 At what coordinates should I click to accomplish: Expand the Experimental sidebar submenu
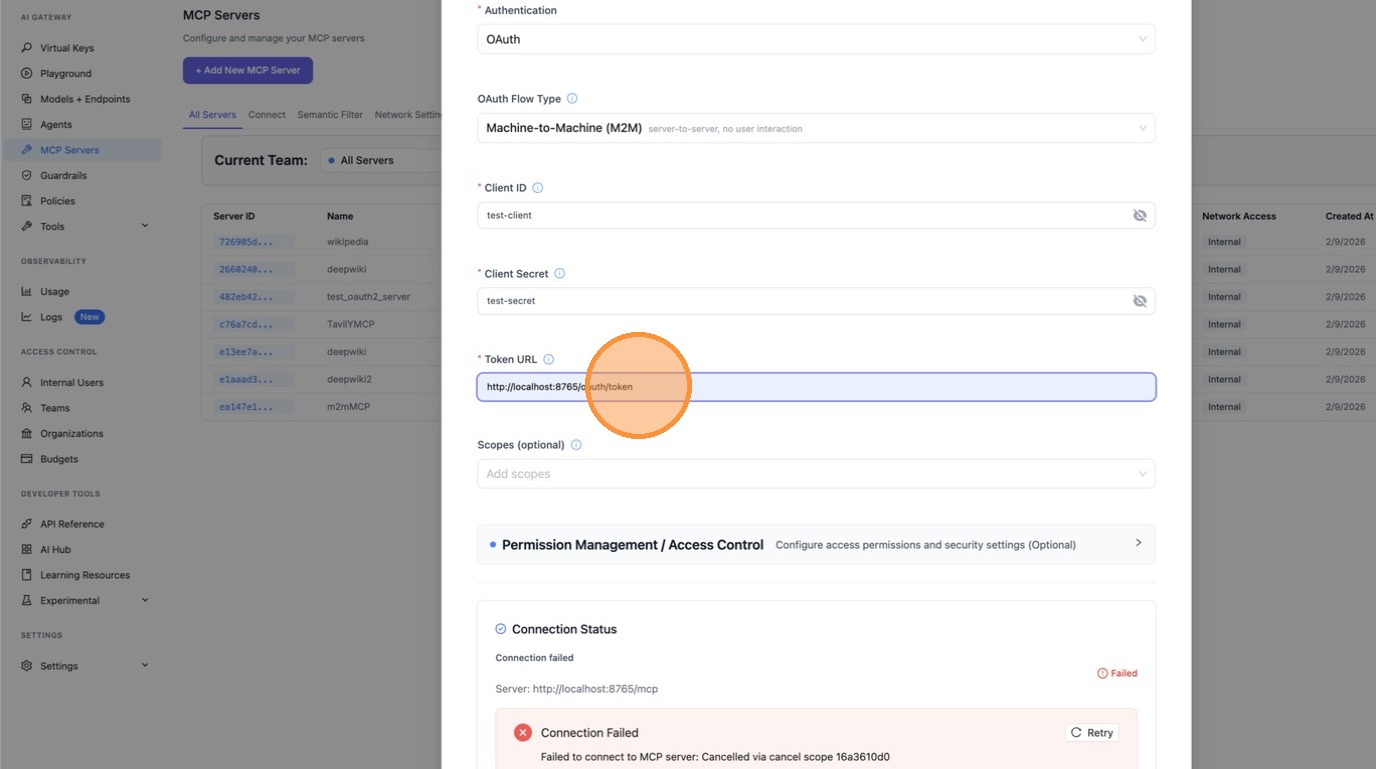coord(145,600)
